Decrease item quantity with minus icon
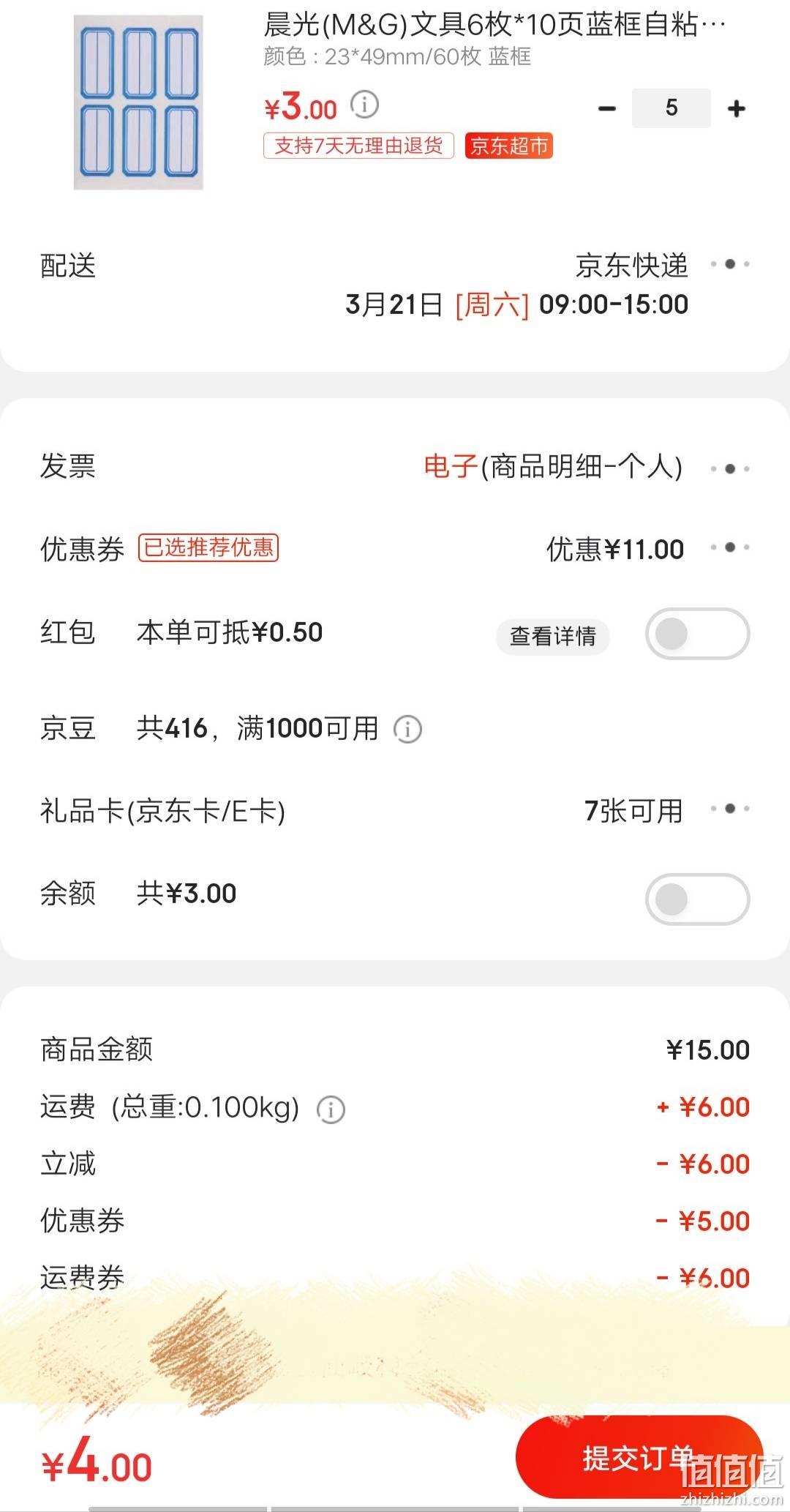790x1512 pixels. click(606, 109)
